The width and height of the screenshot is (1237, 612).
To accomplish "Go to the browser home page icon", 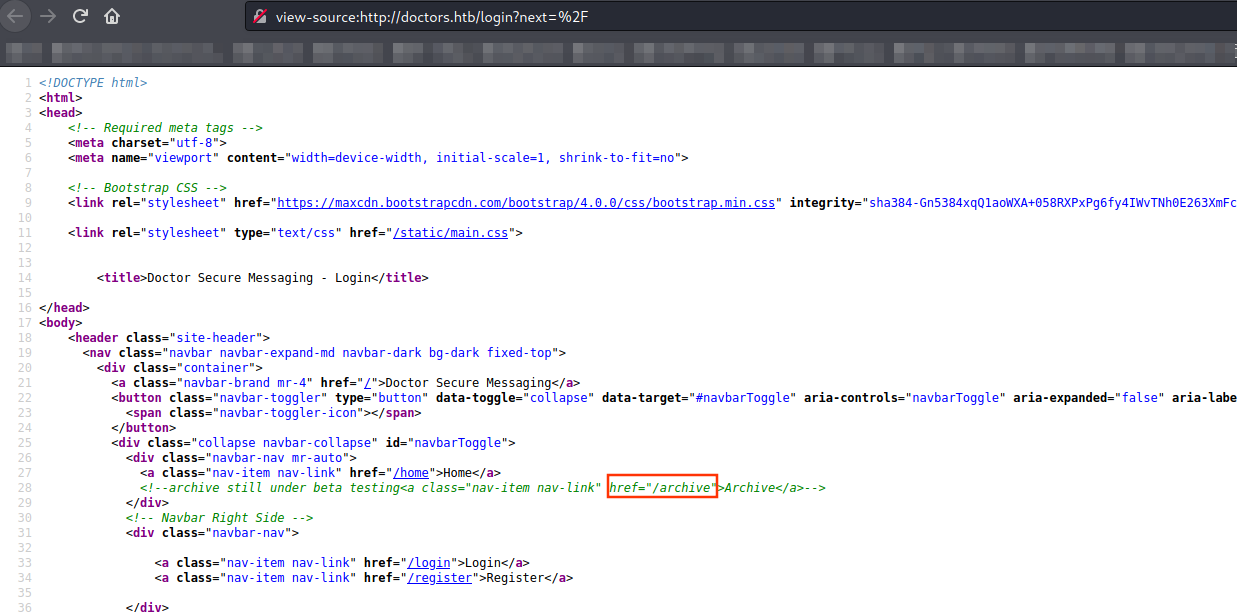I will tap(112, 16).
